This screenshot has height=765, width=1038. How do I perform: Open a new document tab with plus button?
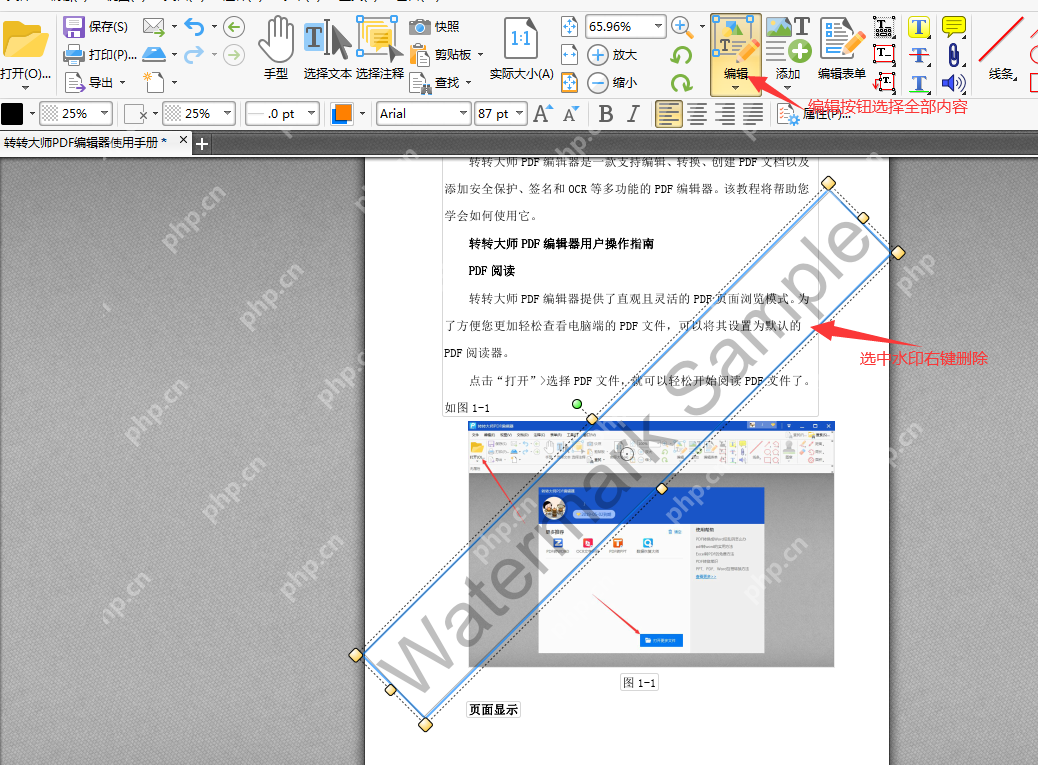point(201,144)
